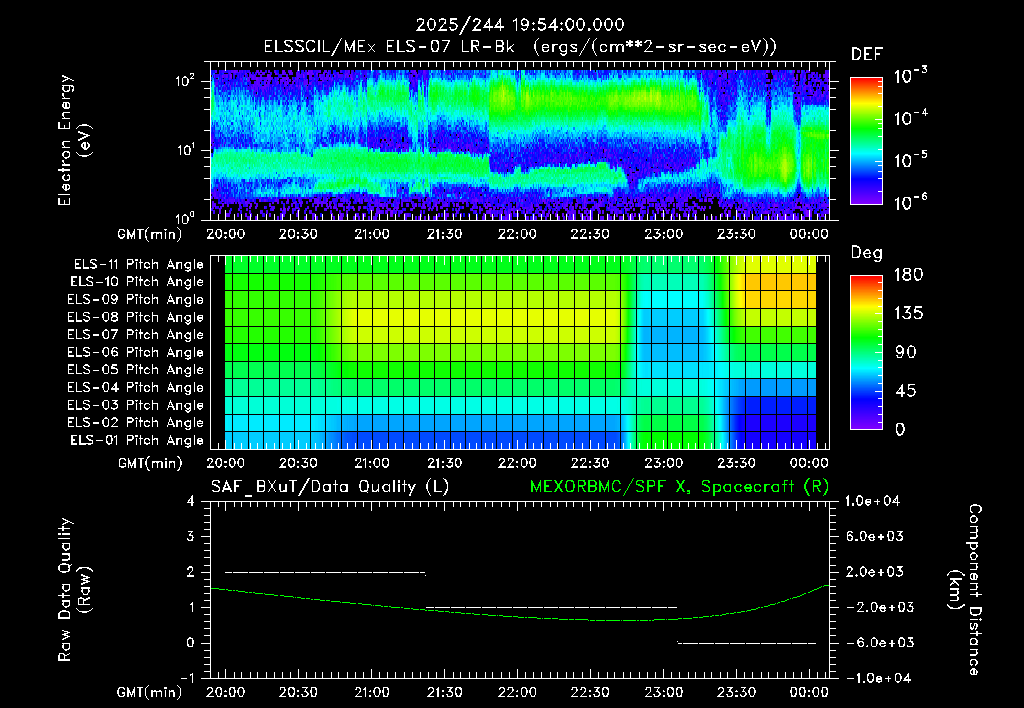The image size is (1024, 708).
Task: Click the 'ELS-04 Pitch Angle' row label
Action: pos(136,387)
